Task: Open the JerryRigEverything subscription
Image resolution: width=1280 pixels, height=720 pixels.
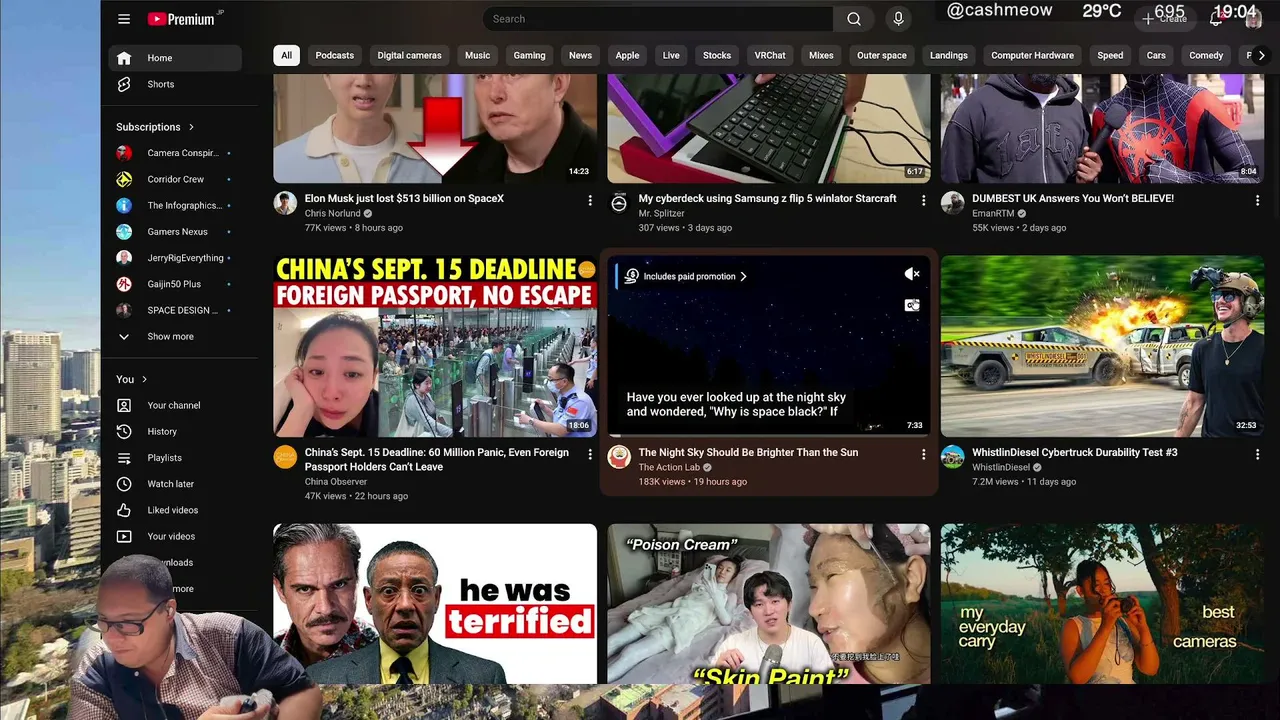Action: [175, 258]
